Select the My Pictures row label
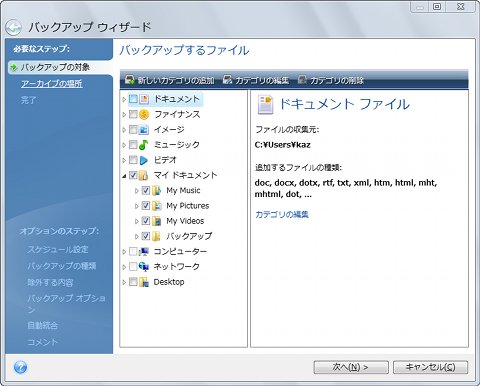This screenshot has width=480, height=386. pos(188,206)
